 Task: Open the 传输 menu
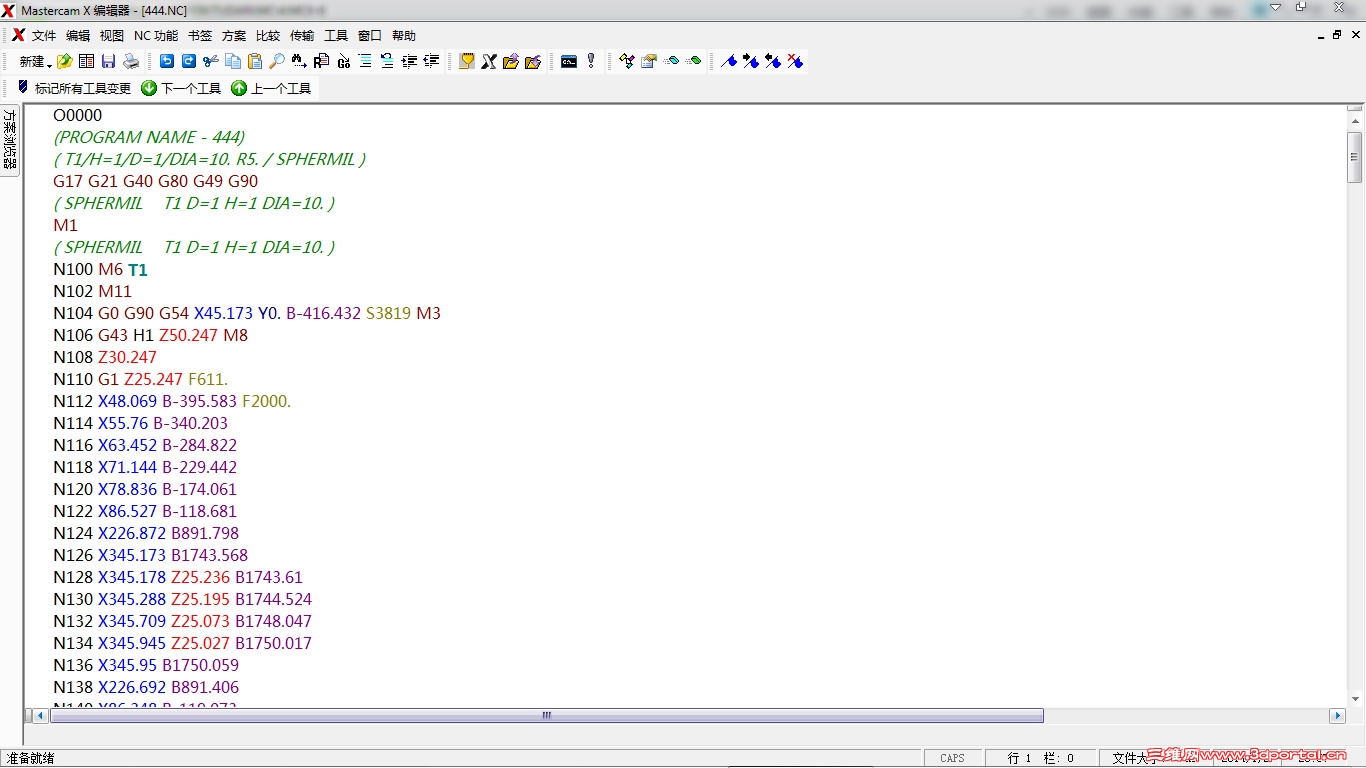coord(302,36)
